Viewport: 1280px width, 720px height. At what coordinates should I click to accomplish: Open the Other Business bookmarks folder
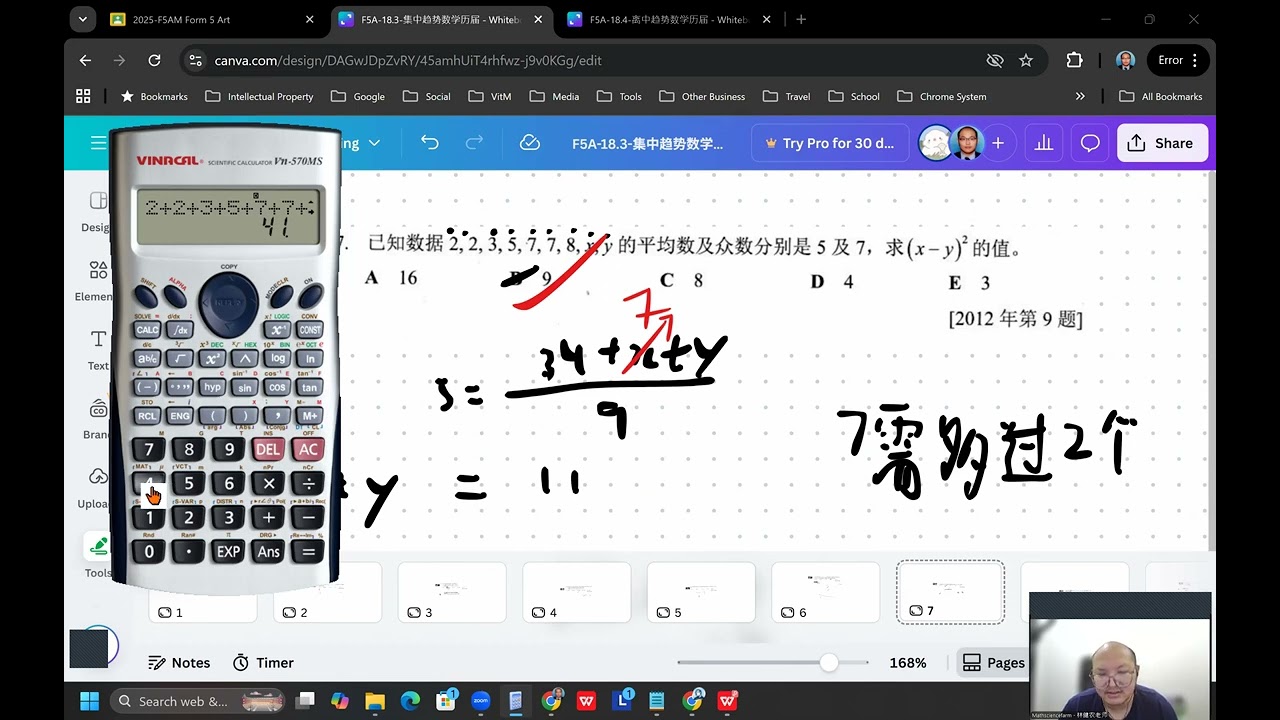[702, 96]
